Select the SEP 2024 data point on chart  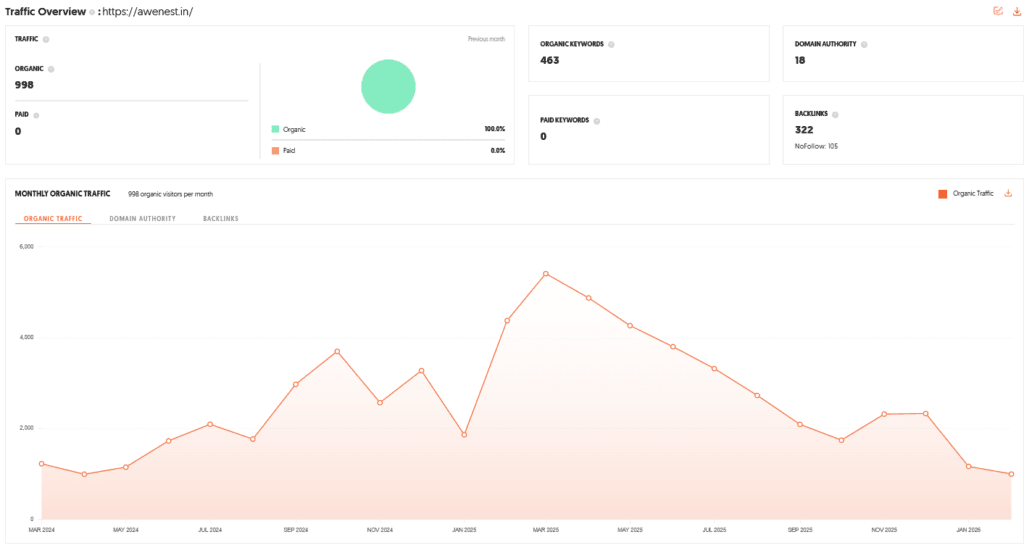[296, 384]
